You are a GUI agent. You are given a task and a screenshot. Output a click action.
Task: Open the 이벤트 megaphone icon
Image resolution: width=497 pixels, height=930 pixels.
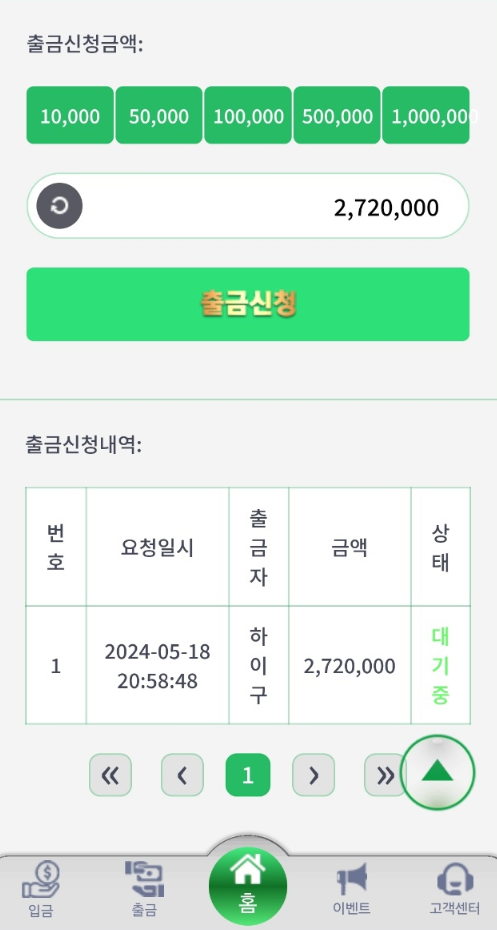pyautogui.click(x=352, y=888)
